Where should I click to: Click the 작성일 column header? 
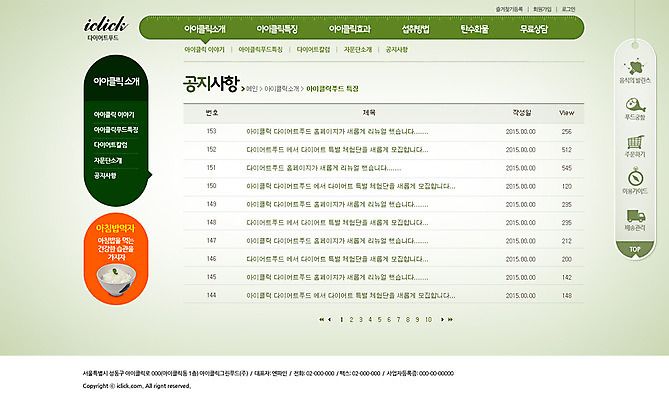[x=522, y=113]
